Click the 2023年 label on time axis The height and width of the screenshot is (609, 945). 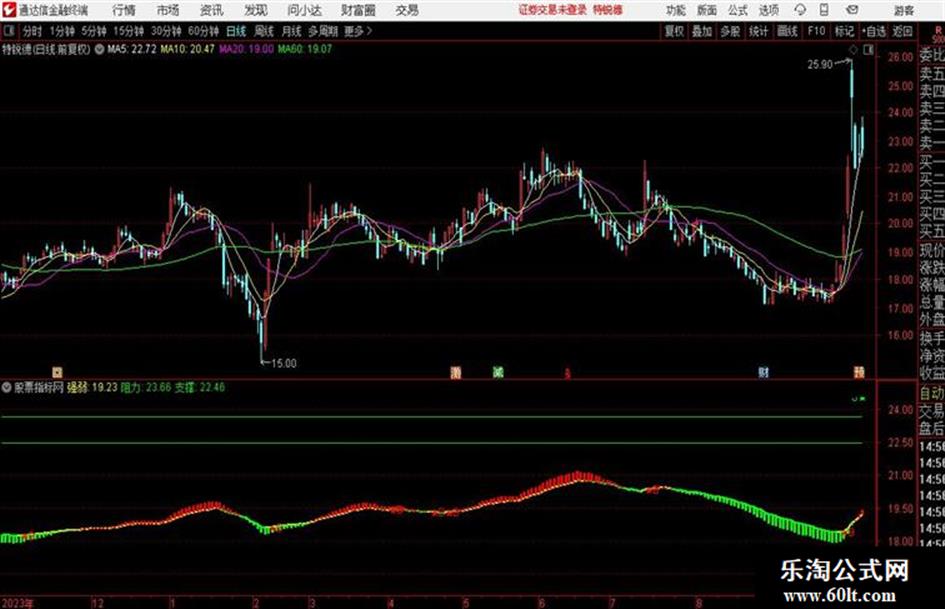point(18,603)
